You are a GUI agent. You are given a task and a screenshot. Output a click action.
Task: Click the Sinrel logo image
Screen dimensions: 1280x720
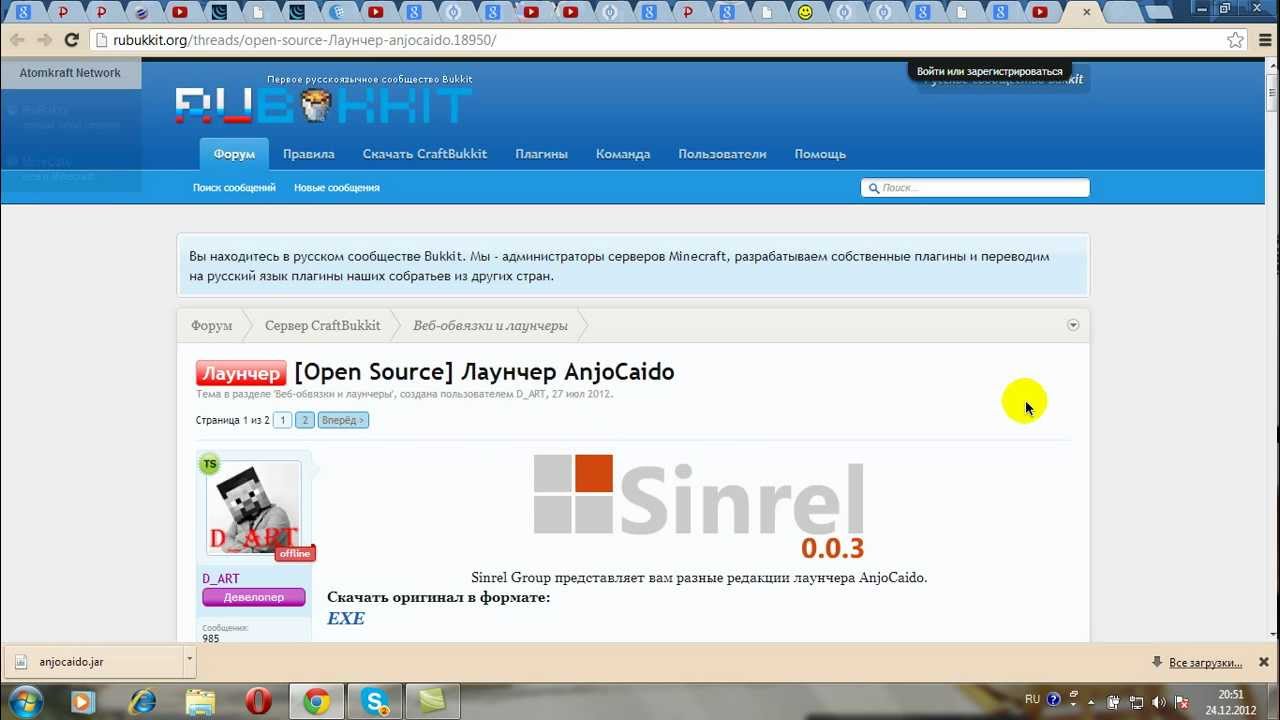pos(699,507)
